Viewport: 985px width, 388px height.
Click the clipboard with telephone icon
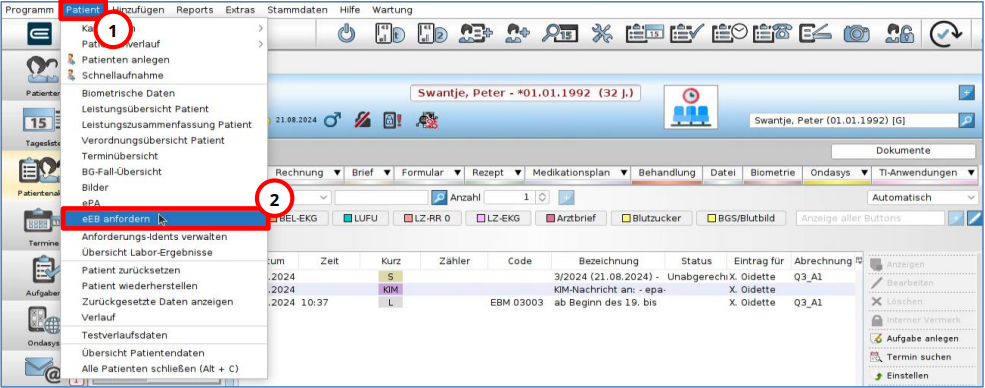772,33
